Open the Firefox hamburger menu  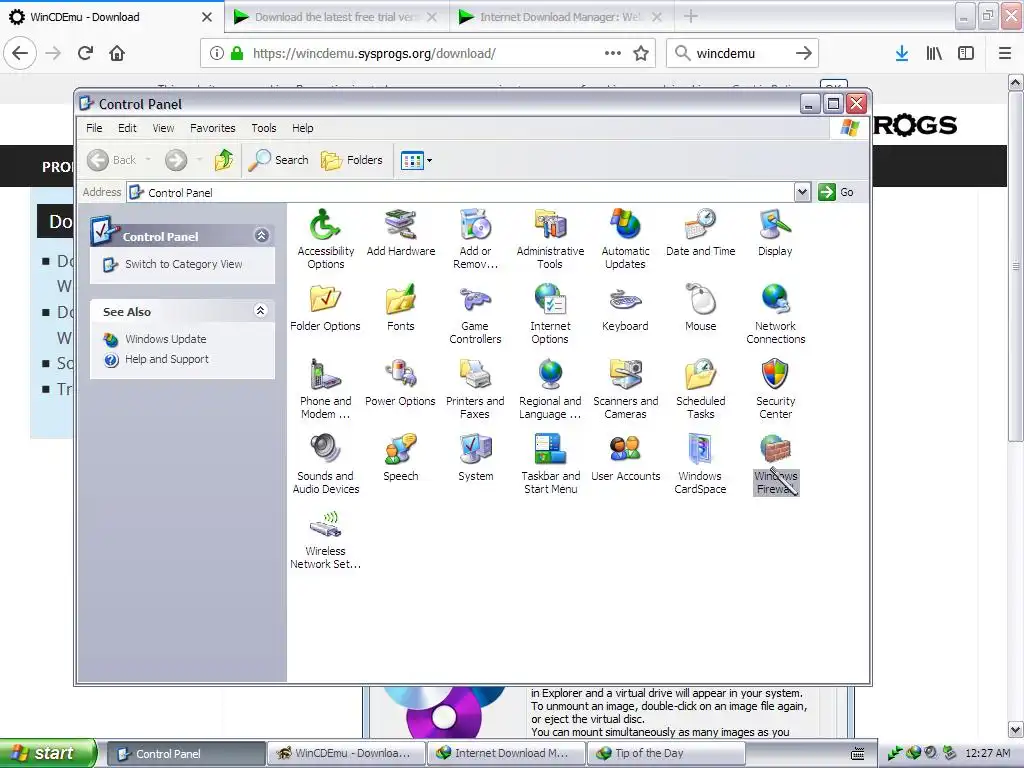click(x=1004, y=53)
